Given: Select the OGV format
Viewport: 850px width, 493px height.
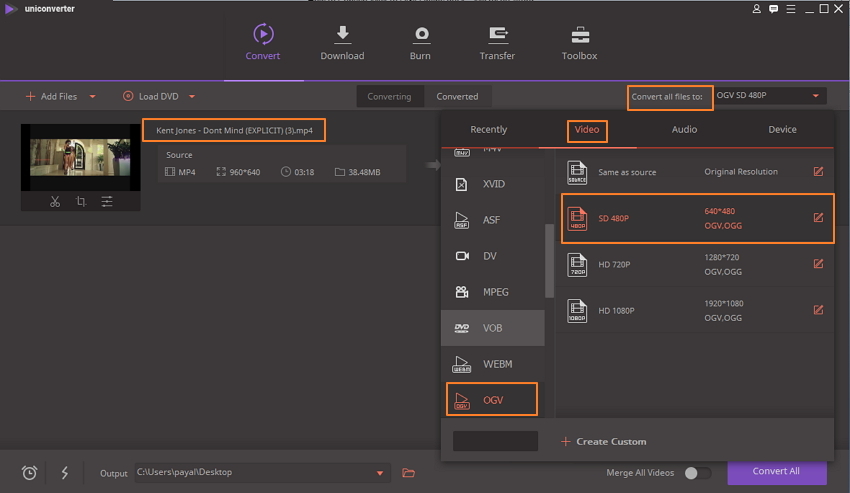Looking at the screenshot, I should coord(492,400).
